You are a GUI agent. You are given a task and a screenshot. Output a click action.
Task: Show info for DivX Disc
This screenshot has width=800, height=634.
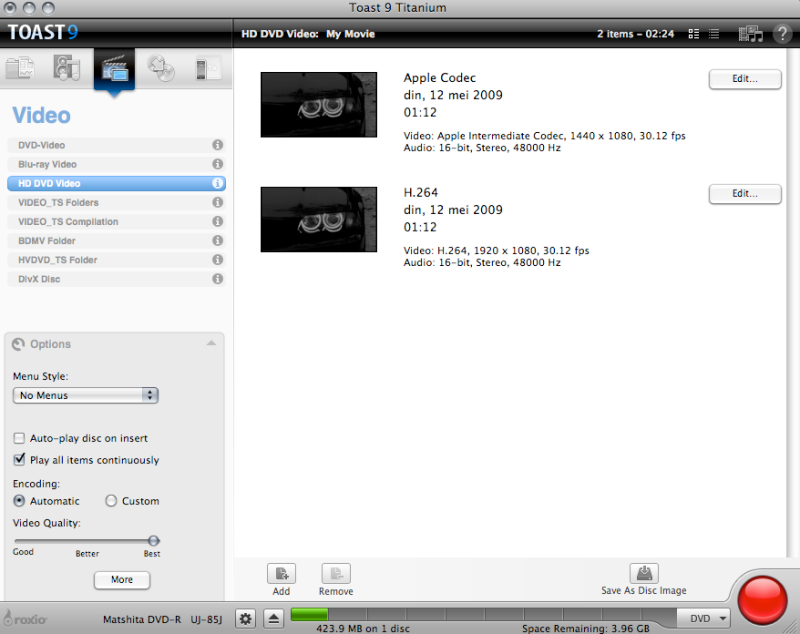tap(217, 278)
